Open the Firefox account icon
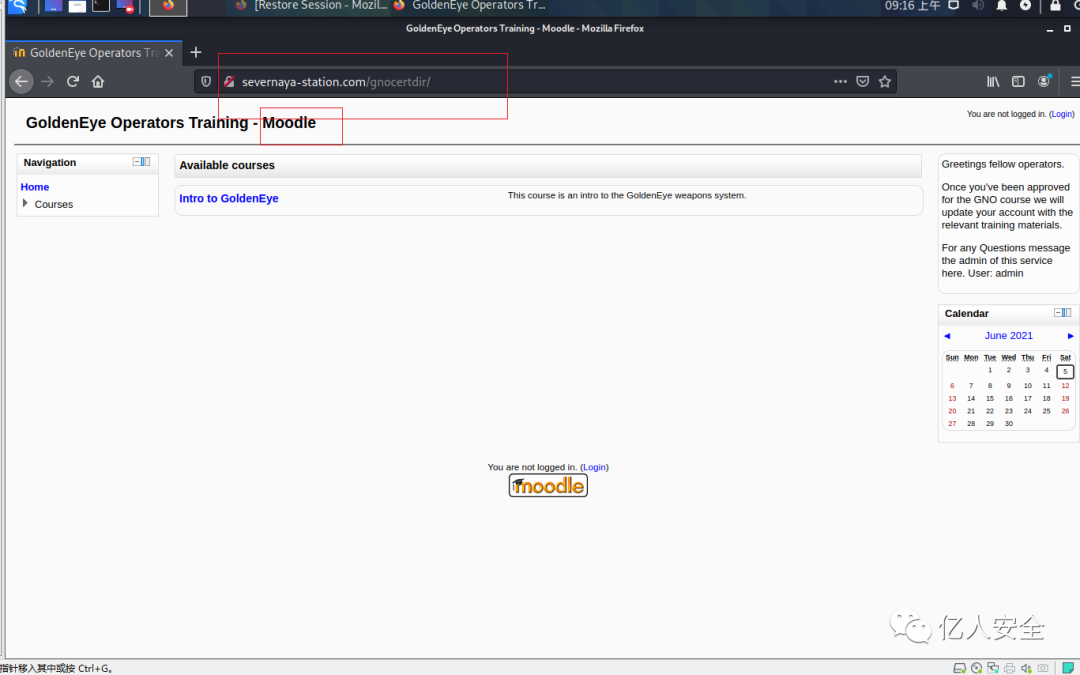The height and width of the screenshot is (675, 1080). click(1044, 81)
